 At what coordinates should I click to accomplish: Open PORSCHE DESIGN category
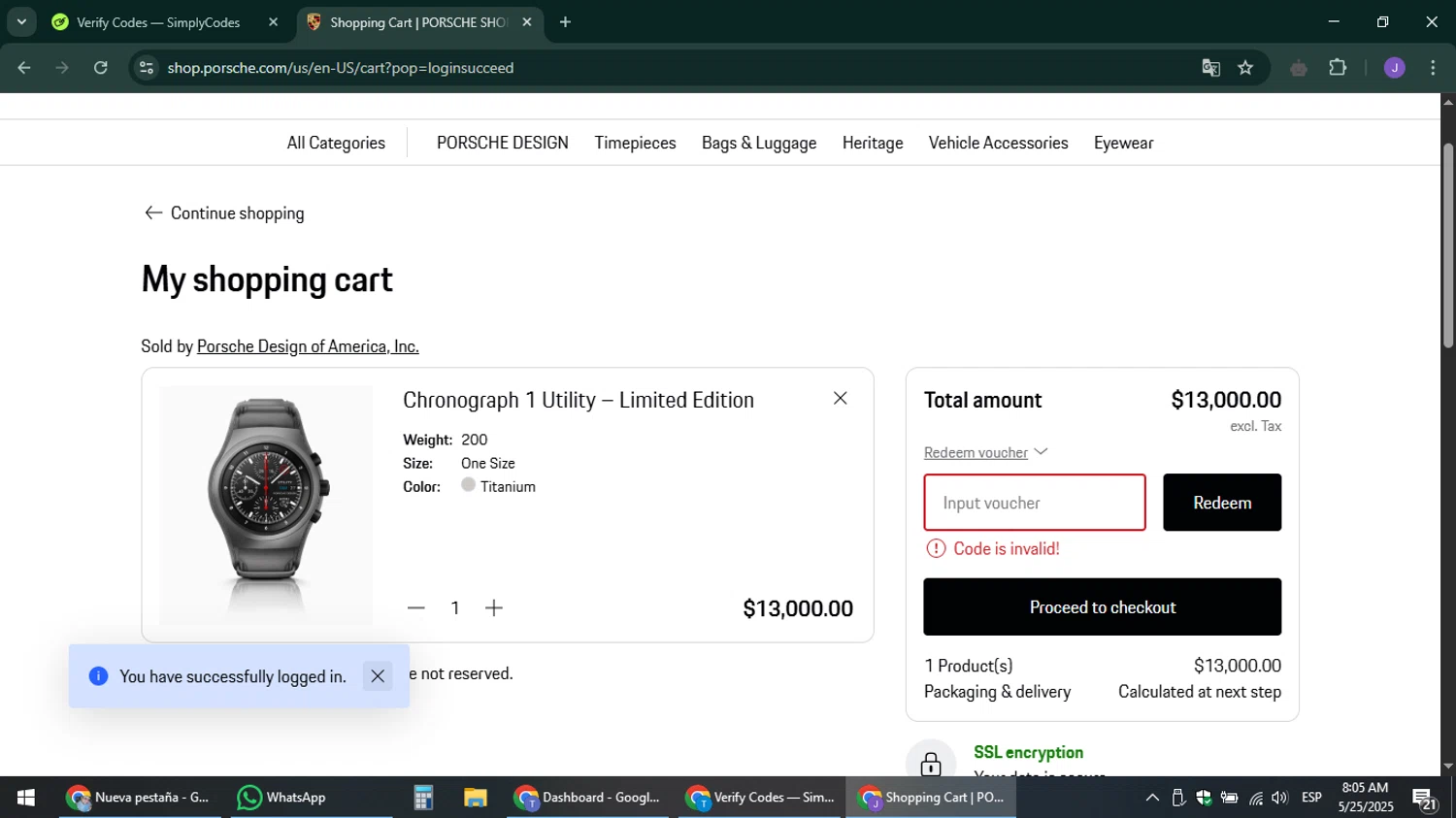[x=503, y=143]
